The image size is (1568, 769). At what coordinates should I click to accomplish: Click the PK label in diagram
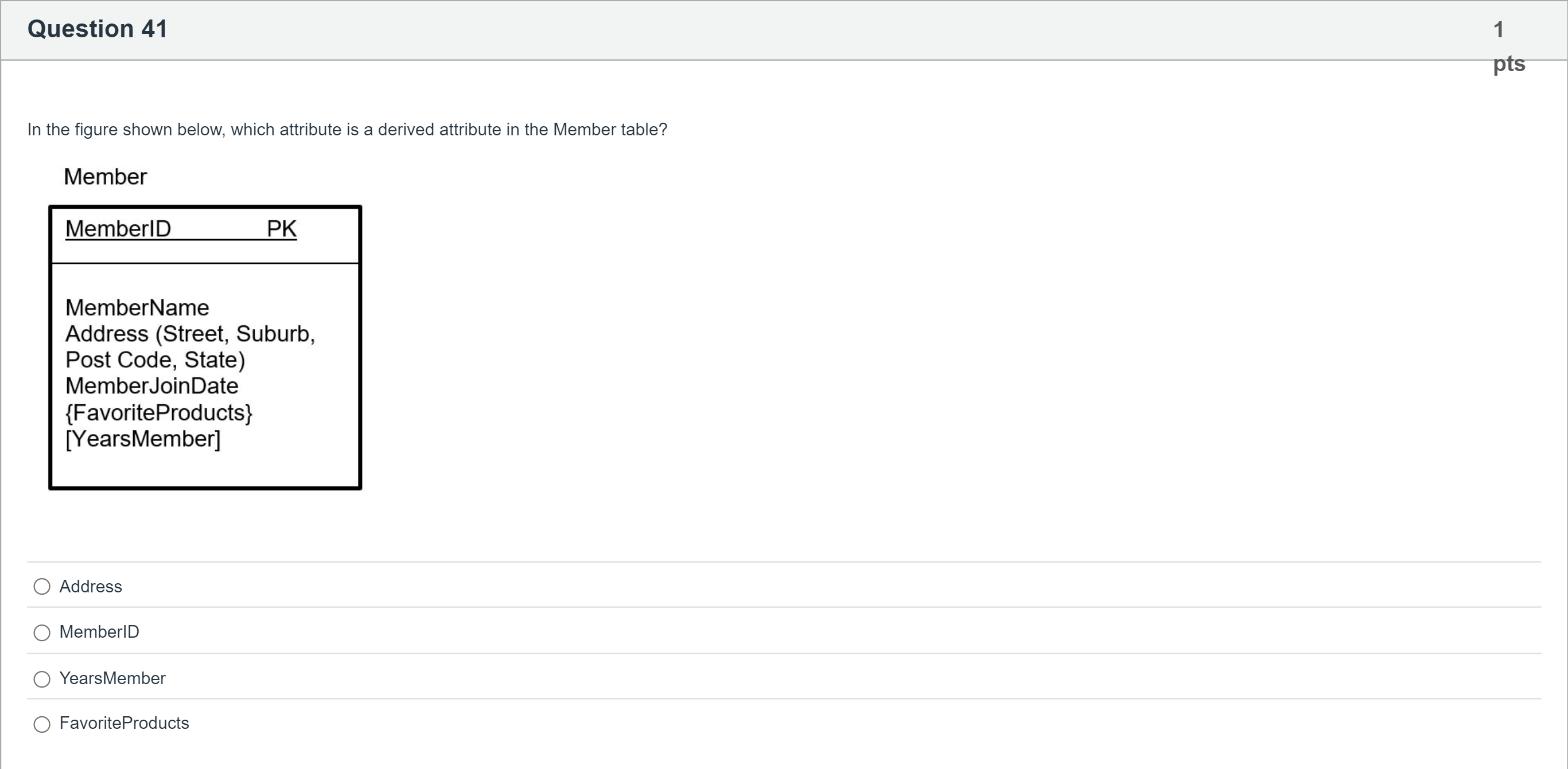point(281,229)
